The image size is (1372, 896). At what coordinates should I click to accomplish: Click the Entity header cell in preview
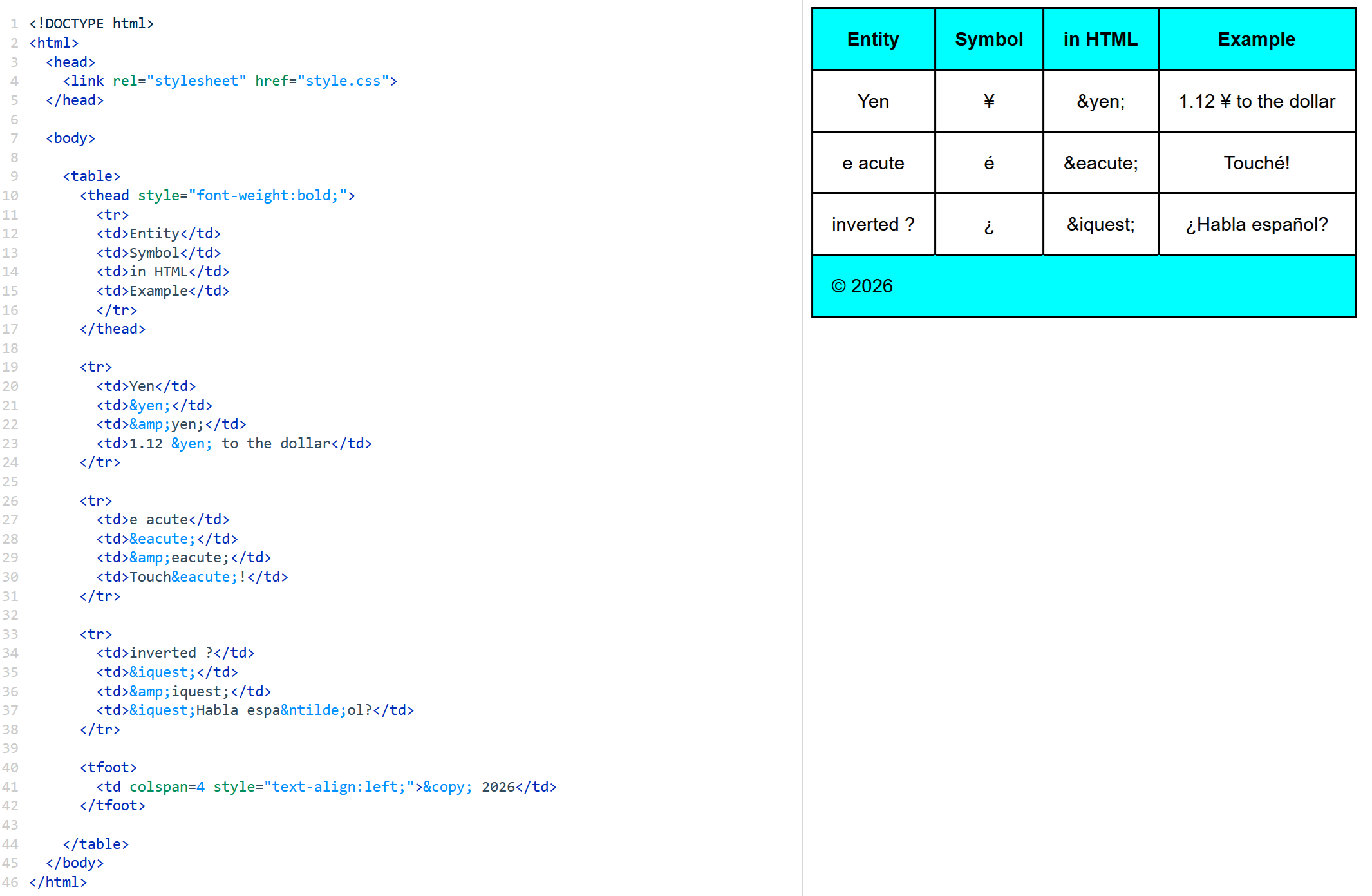tap(872, 39)
